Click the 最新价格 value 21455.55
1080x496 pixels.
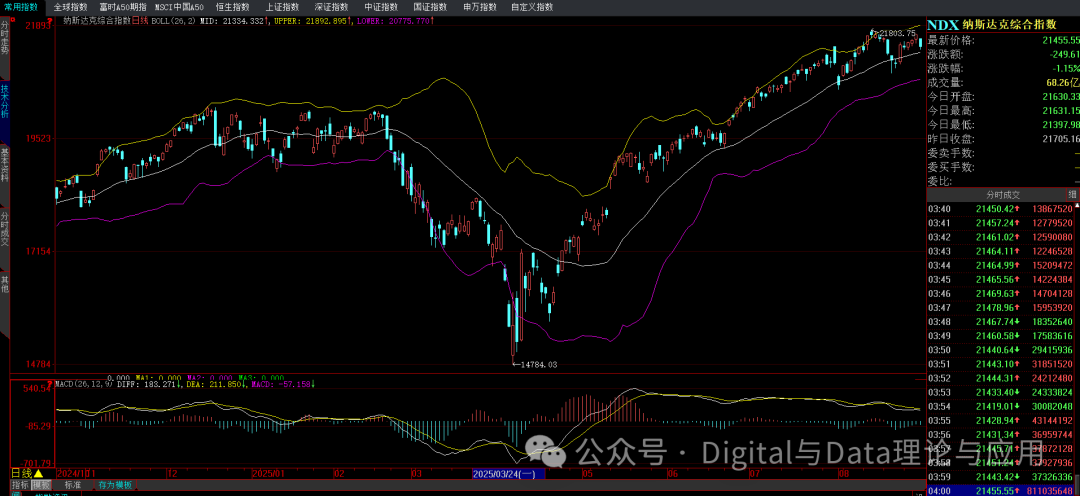tap(1061, 40)
